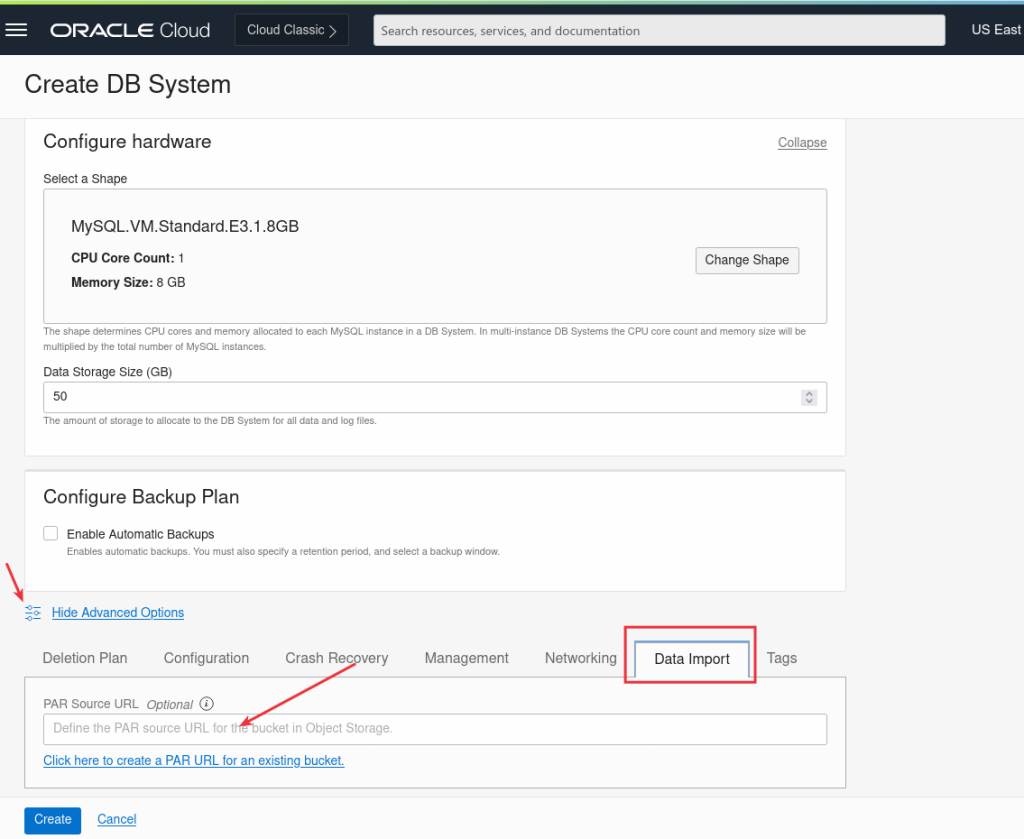Increase Data Storage Size using the stepper
The width and height of the screenshot is (1024, 839).
809,393
